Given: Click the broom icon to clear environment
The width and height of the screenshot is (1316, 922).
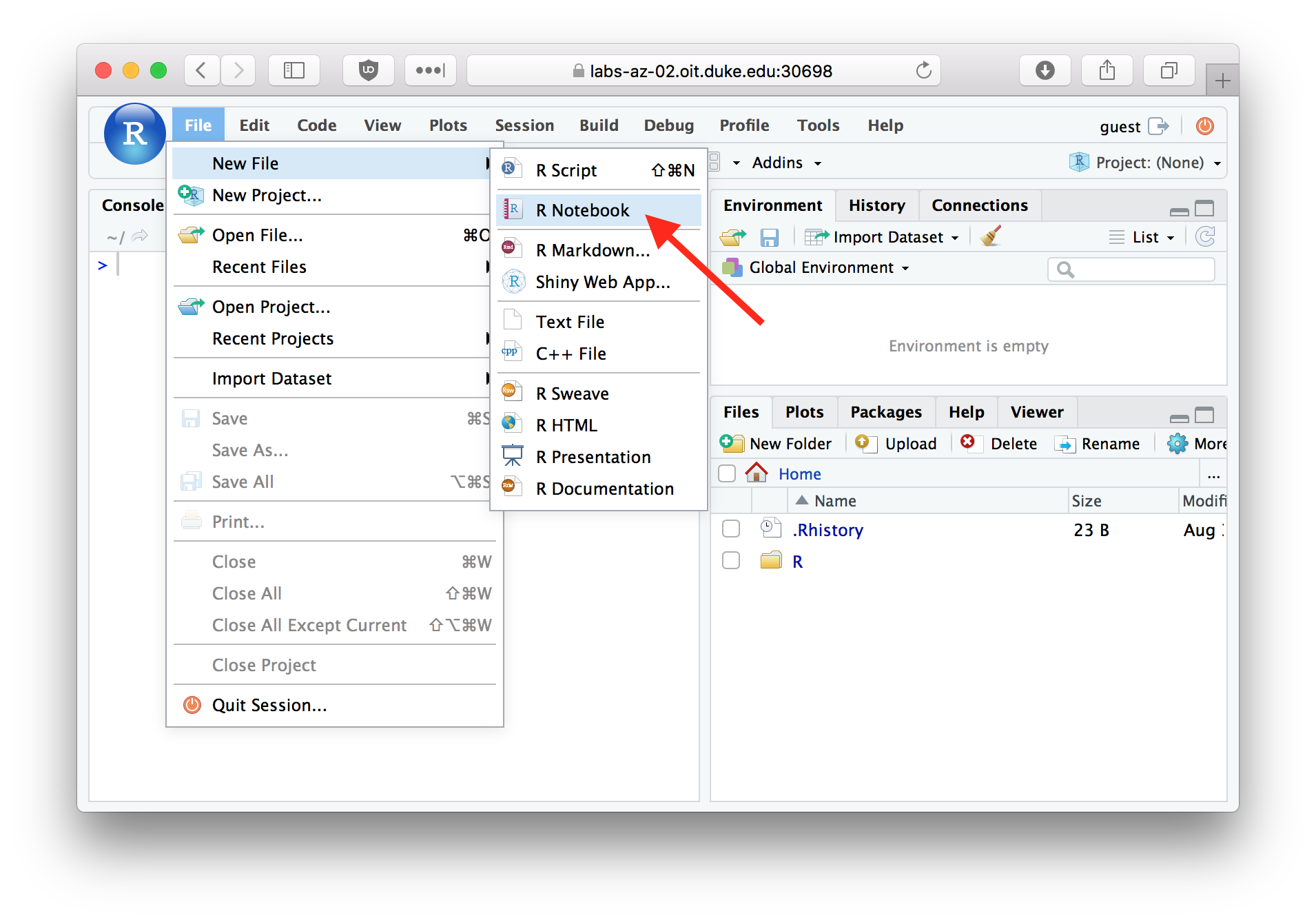Looking at the screenshot, I should 990,237.
